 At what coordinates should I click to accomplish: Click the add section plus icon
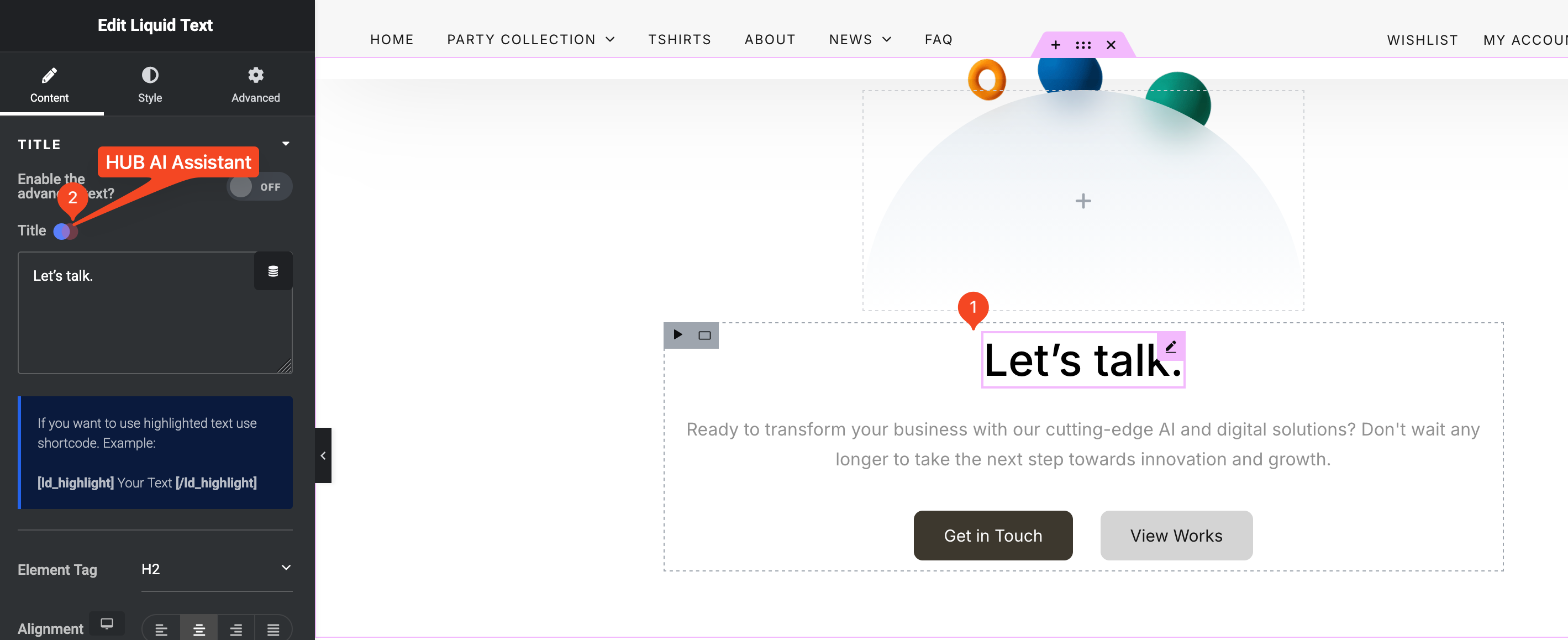click(1055, 45)
